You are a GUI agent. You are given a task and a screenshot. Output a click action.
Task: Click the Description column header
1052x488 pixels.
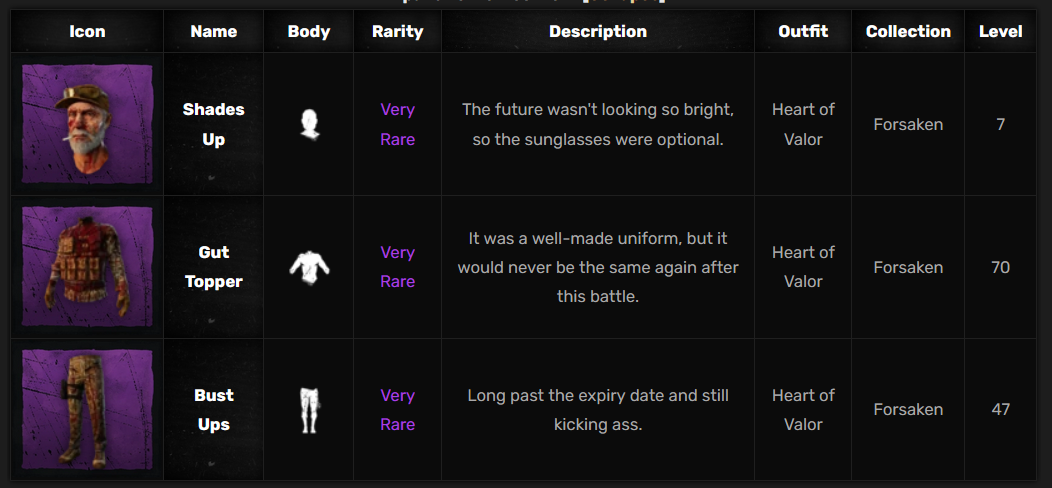click(598, 32)
